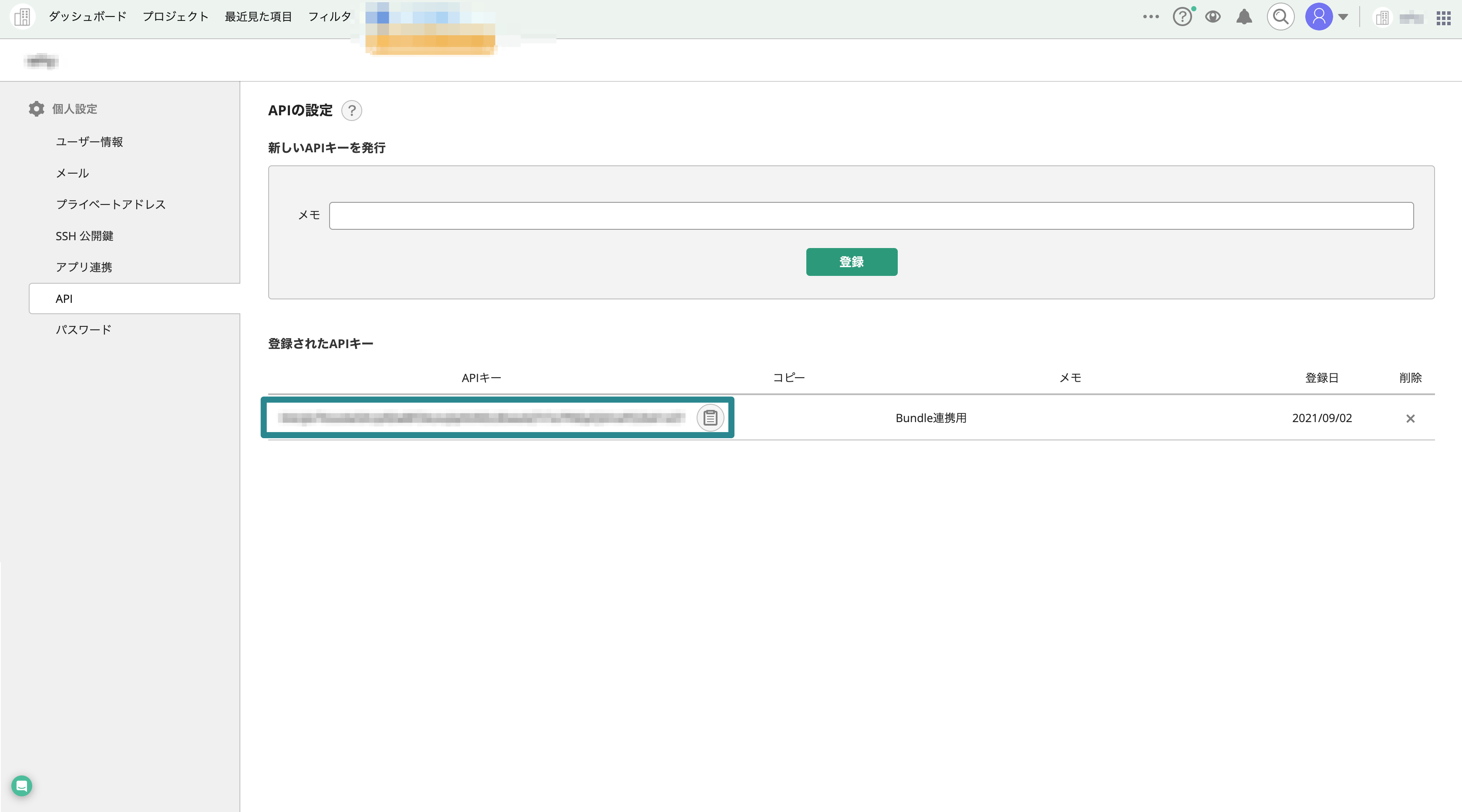Click the メモ text input field
Viewport: 1462px width, 812px height.
click(x=871, y=216)
